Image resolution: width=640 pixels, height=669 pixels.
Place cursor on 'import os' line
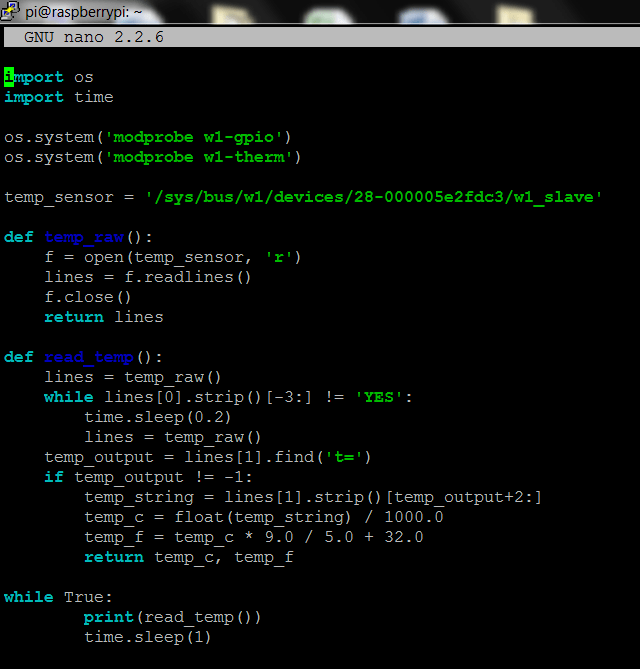[x=49, y=77]
